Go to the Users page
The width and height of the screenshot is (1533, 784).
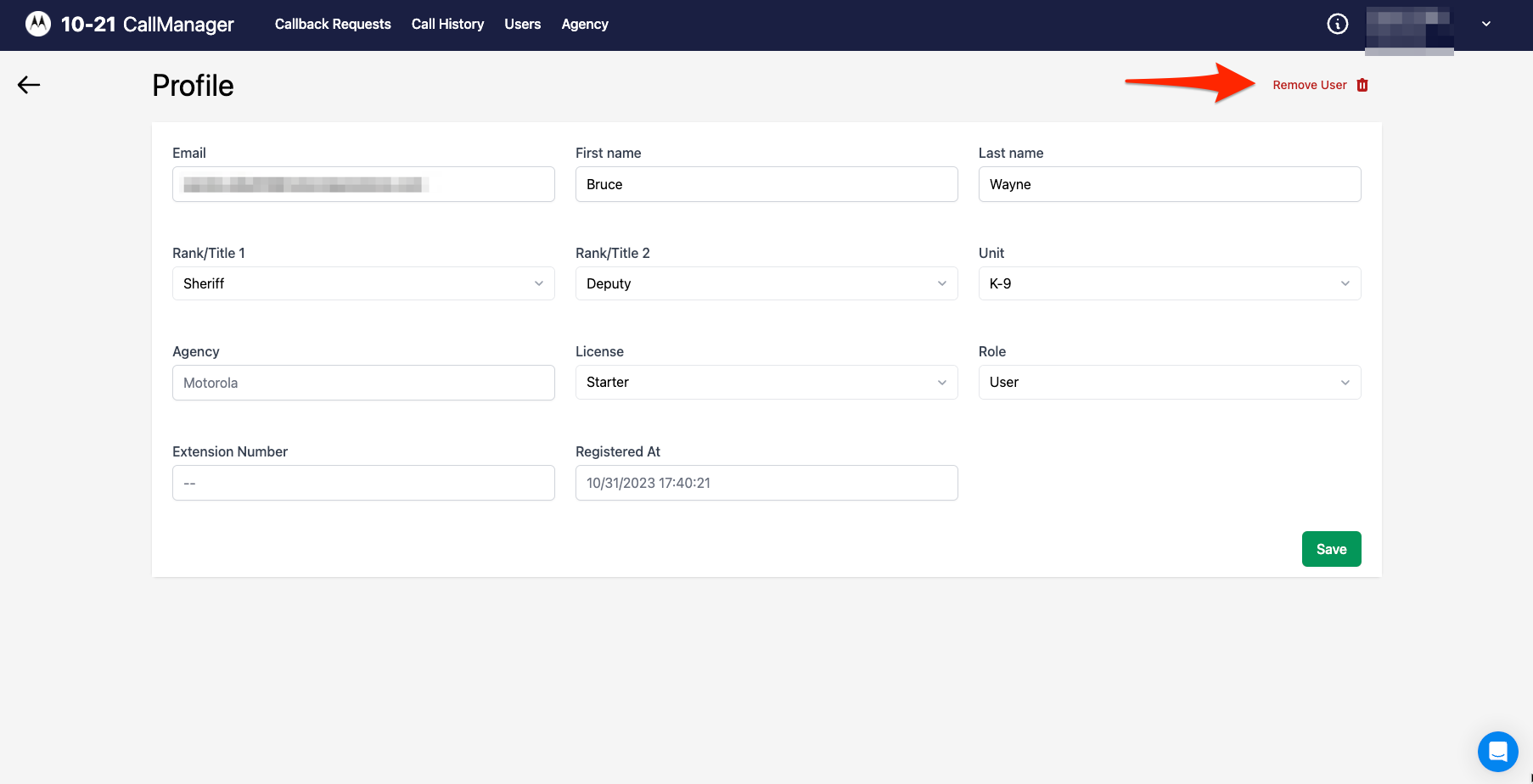tap(522, 24)
